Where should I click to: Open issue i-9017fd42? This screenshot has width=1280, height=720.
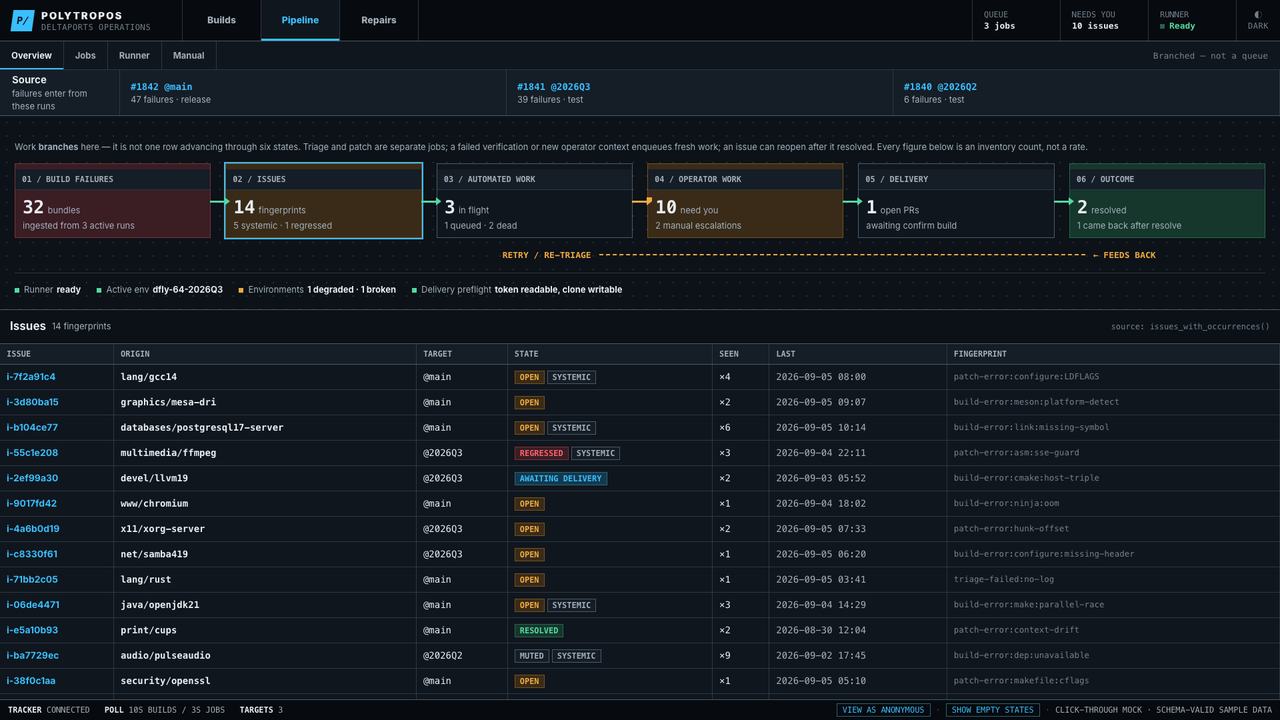click(32, 503)
